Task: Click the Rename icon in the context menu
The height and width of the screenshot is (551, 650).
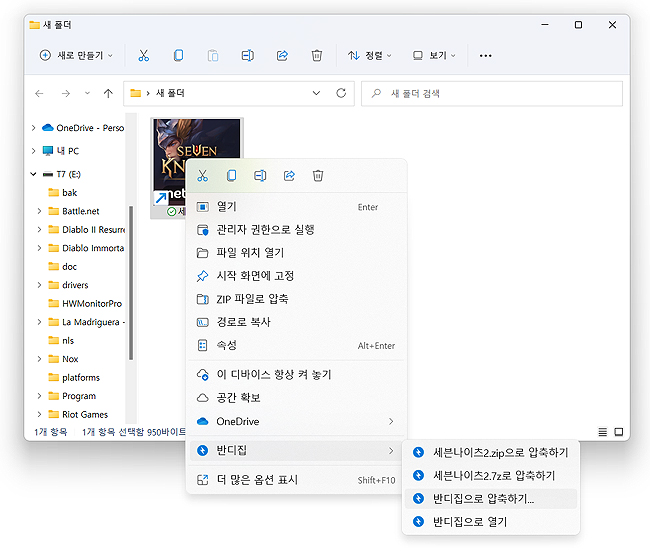Action: [260, 176]
